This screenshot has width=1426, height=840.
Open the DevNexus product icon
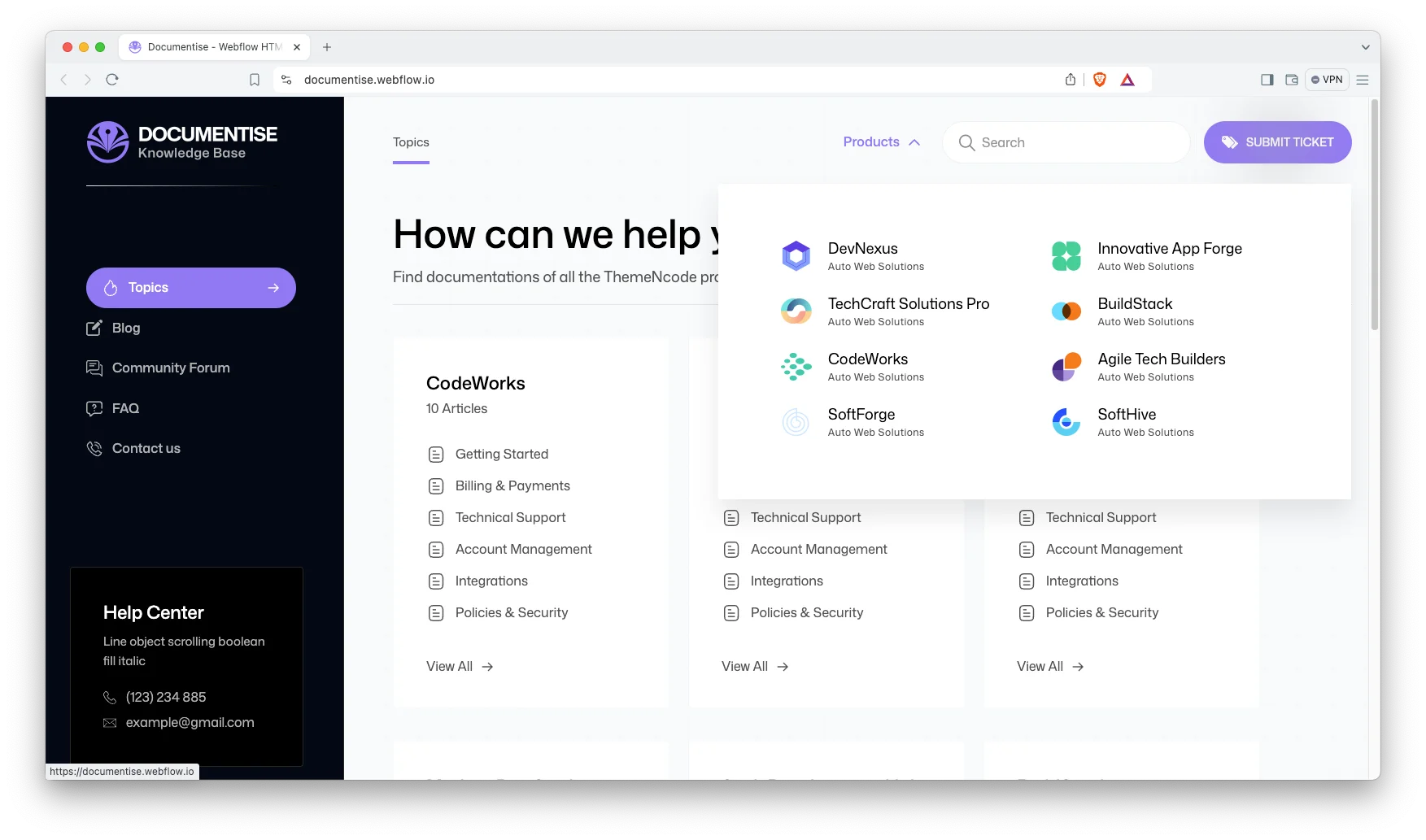pyautogui.click(x=796, y=256)
